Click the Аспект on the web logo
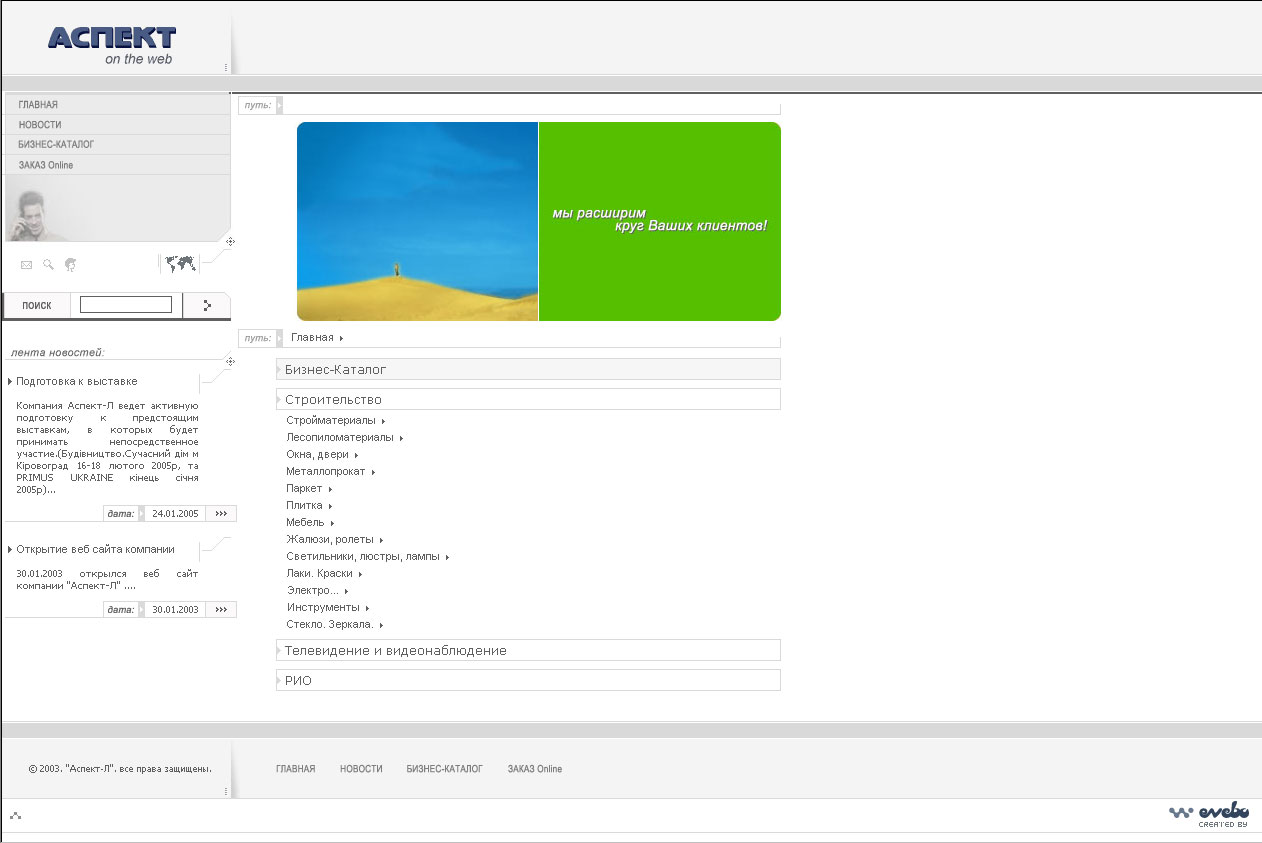Screen dimensions: 1262x843 coord(112,44)
